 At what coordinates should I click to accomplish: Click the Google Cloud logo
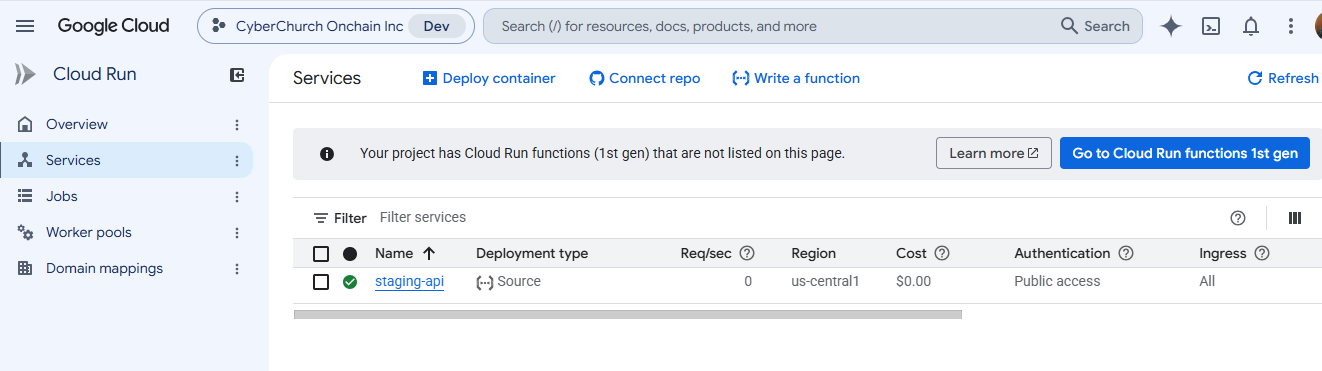tap(113, 26)
